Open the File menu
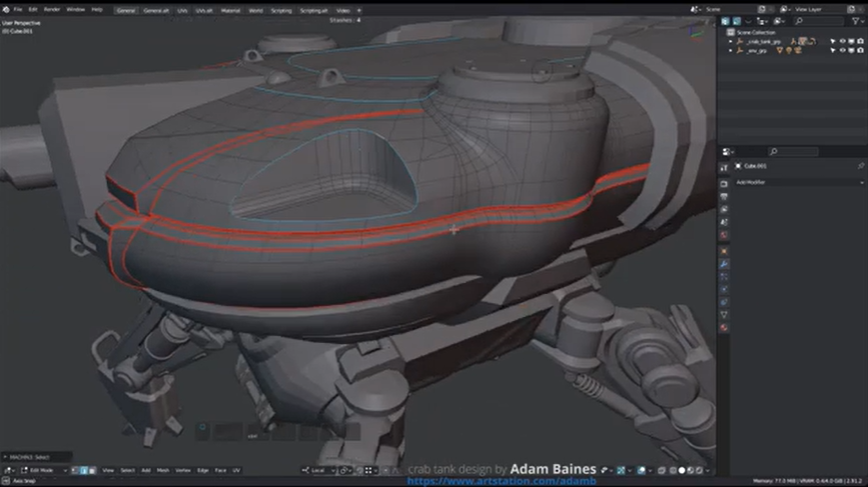Image resolution: width=868 pixels, height=487 pixels. tap(18, 9)
